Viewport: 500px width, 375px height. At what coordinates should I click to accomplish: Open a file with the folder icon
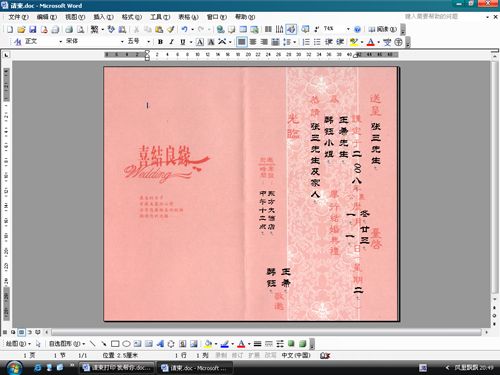coord(21,30)
